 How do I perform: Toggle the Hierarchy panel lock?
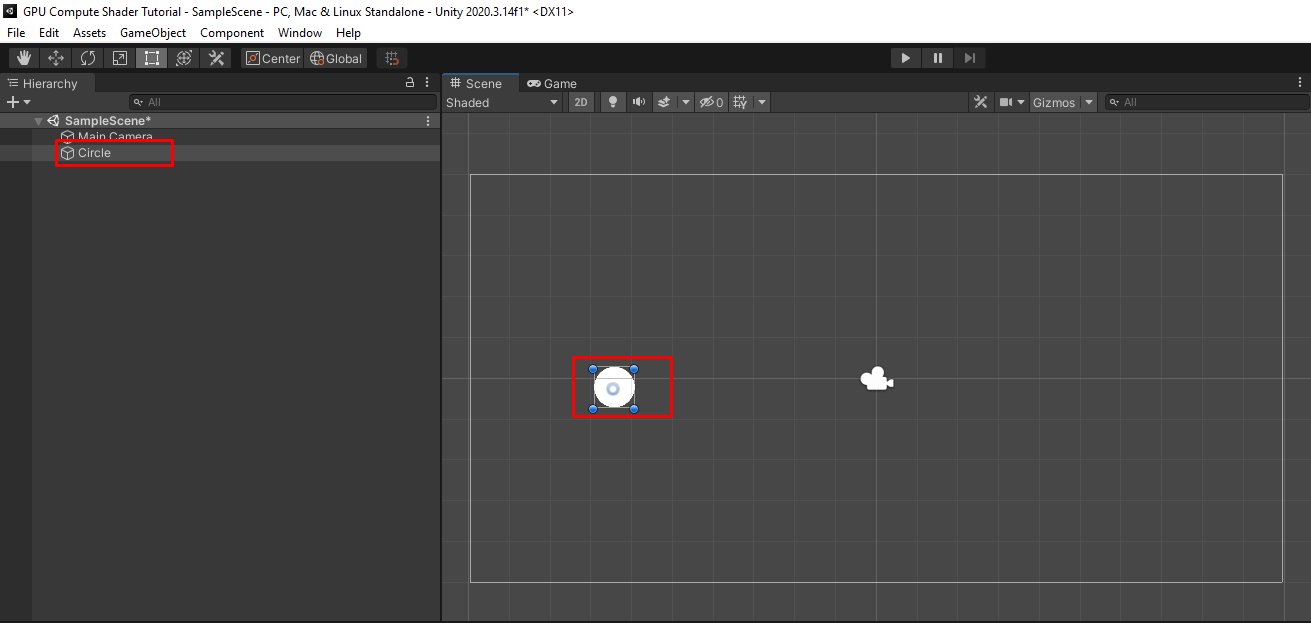(x=409, y=83)
